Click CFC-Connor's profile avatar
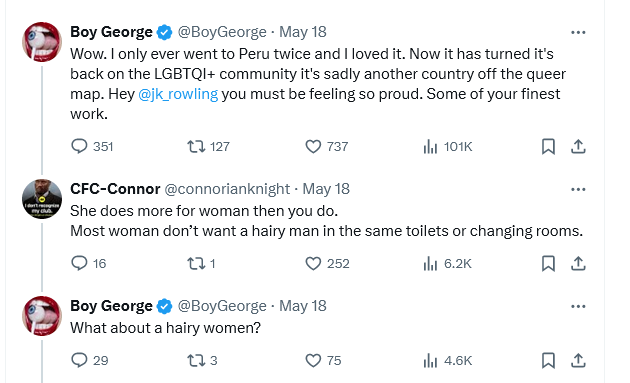630x383 pixels. click(42, 199)
